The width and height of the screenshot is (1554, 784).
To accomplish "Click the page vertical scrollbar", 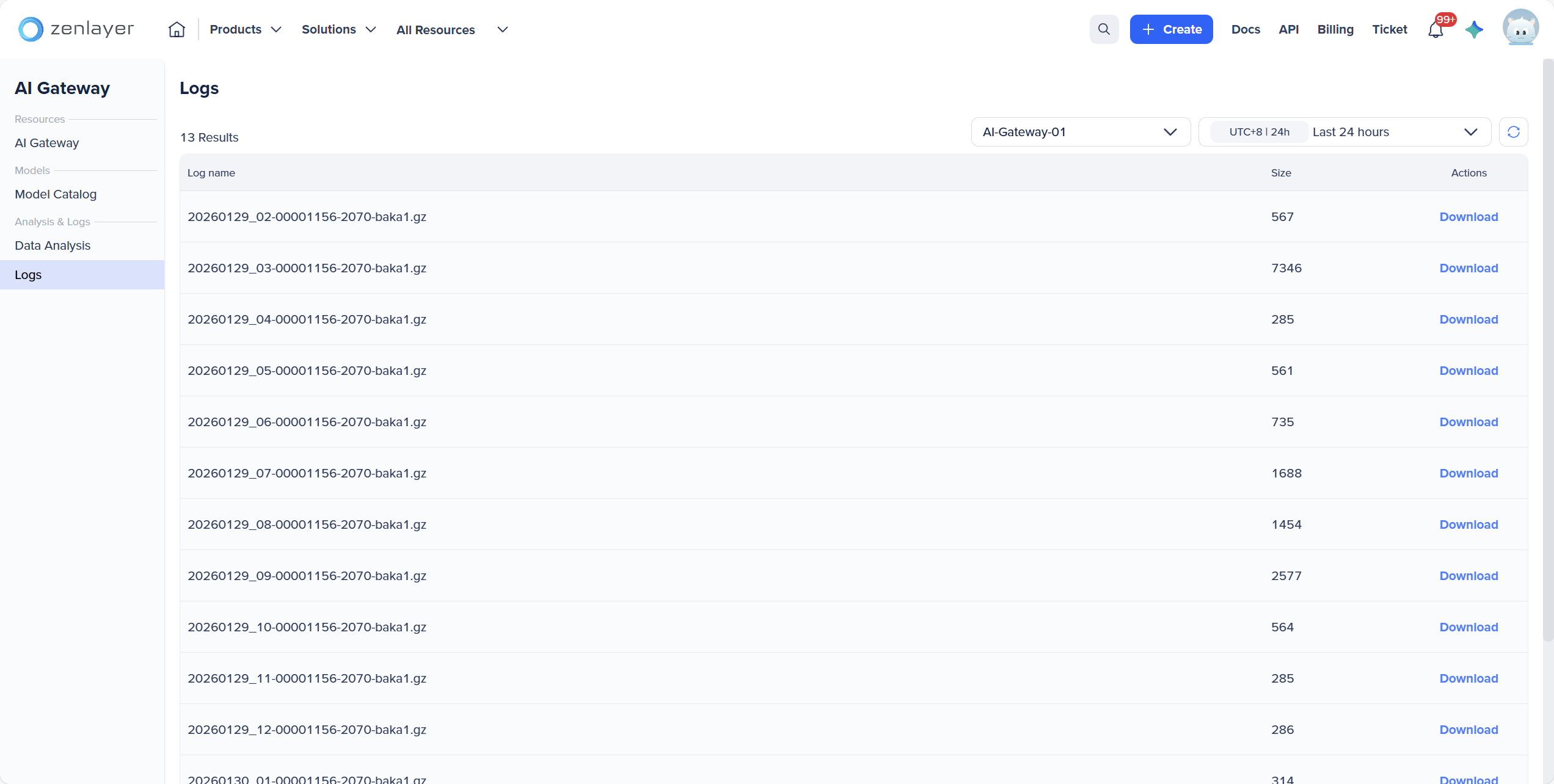I will 1547,348.
